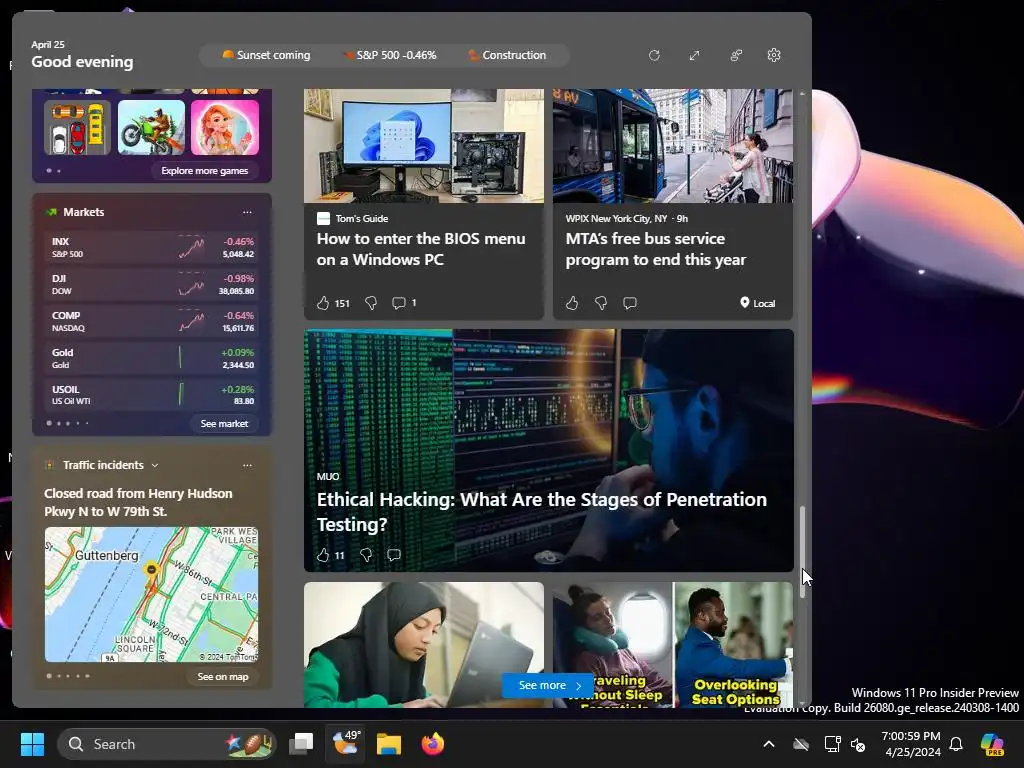
Task: Open the hijab student laptop article image
Action: (424, 645)
